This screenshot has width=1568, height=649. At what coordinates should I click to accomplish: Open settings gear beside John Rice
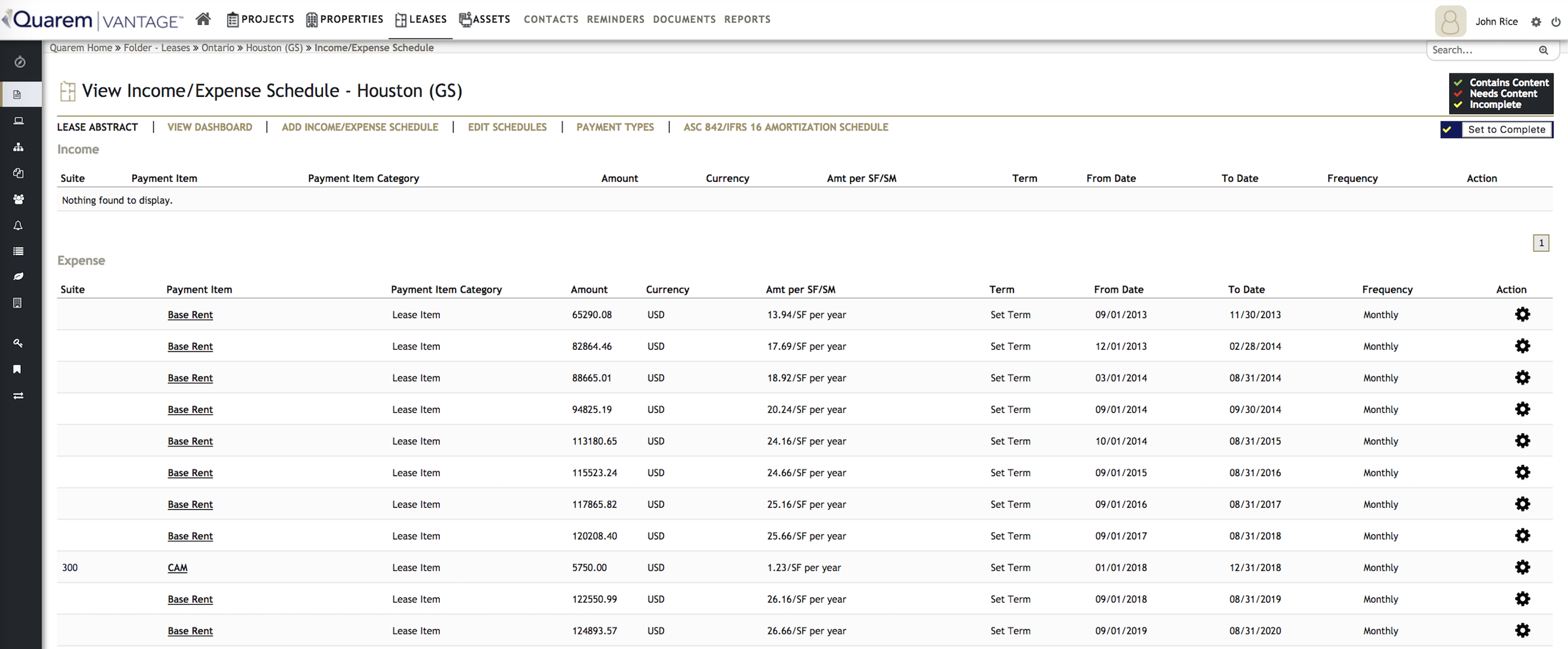point(1536,22)
